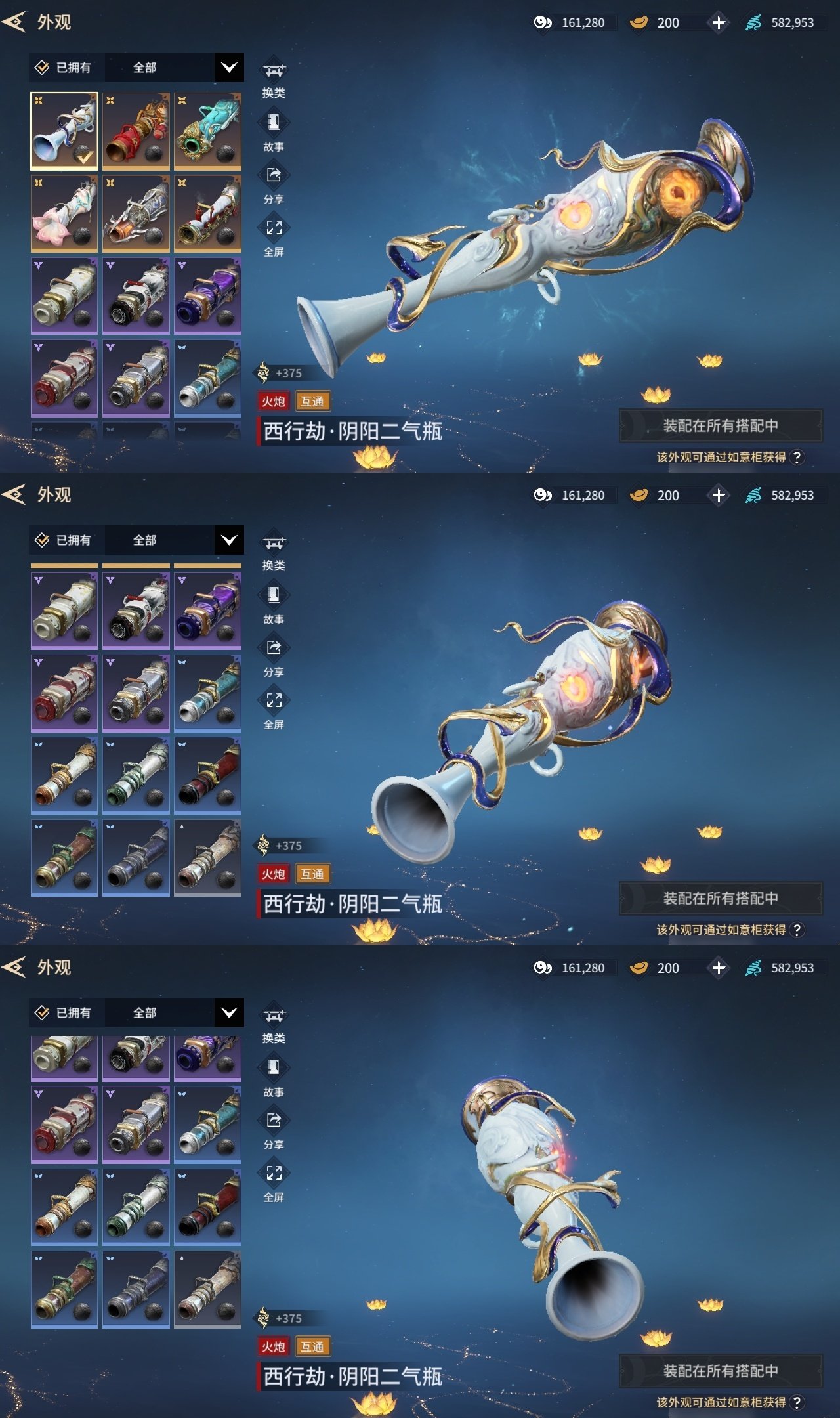Toggle the 已拥有 owned filter in the middle screenshot
The width and height of the screenshot is (840, 1418).
(64, 540)
